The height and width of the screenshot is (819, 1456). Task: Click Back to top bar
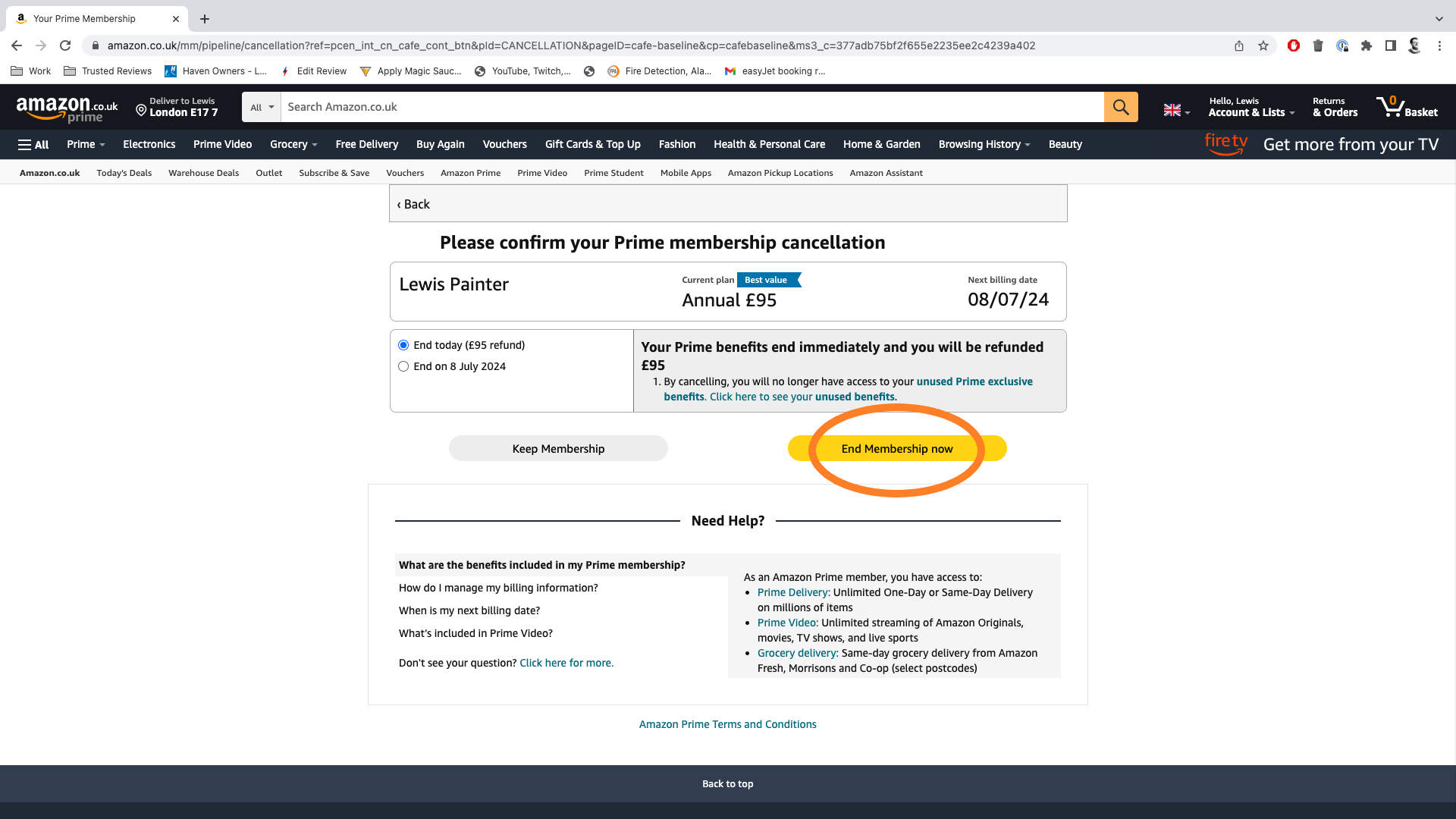728,784
